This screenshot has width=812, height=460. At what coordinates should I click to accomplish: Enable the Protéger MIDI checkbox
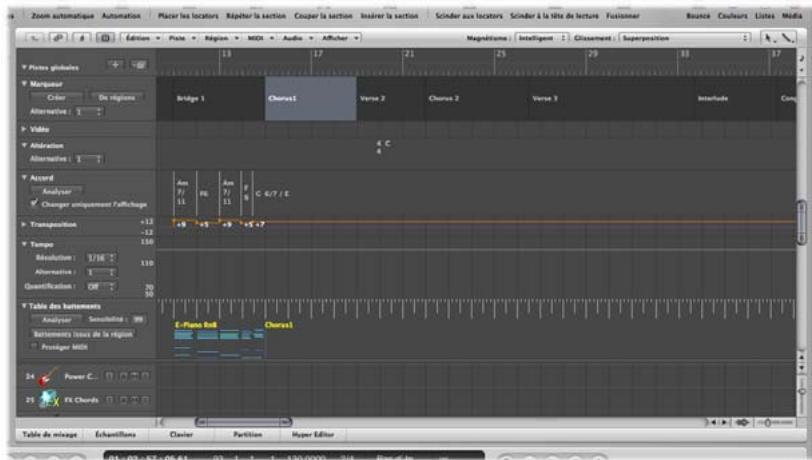(x=34, y=347)
